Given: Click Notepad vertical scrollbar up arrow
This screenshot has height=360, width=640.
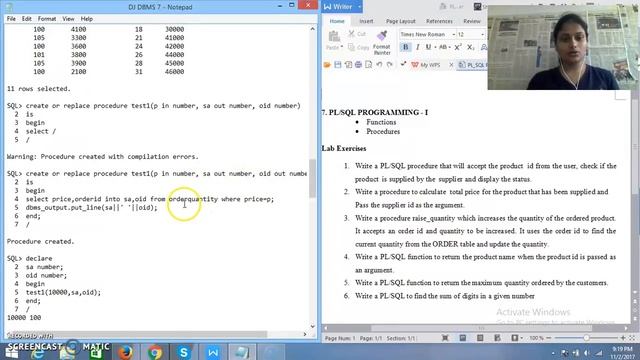Looking at the screenshot, I should [313, 29].
